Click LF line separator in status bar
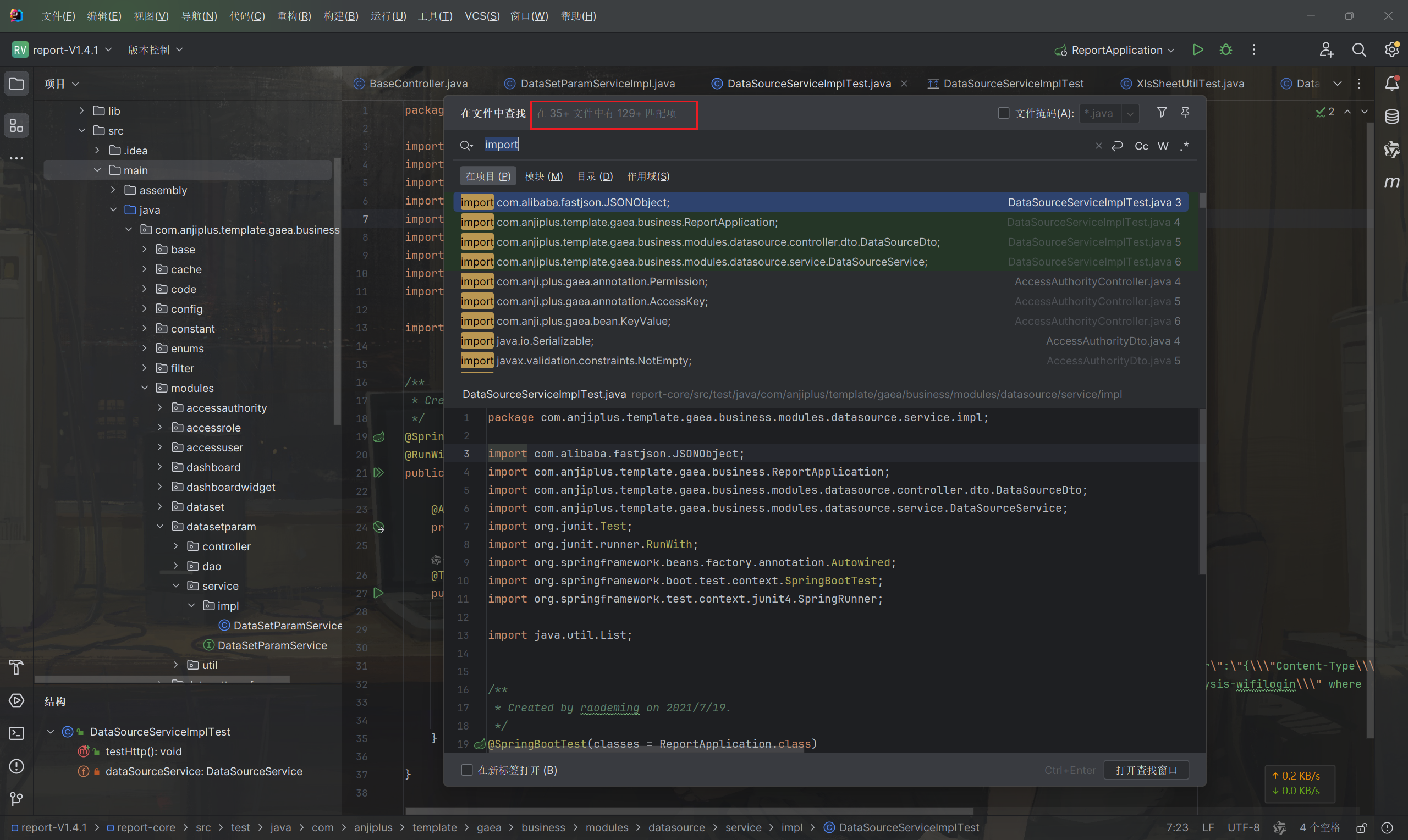The width and height of the screenshot is (1408, 840). click(1208, 827)
